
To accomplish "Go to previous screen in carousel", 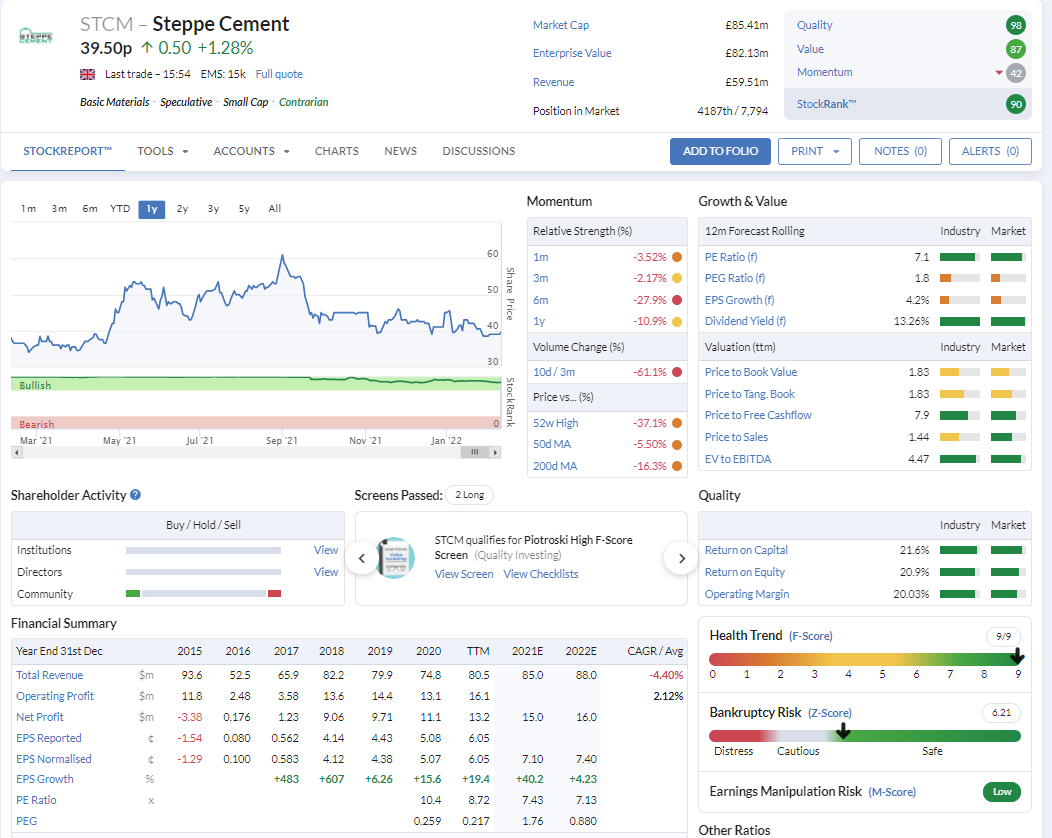I will click(x=362, y=558).
